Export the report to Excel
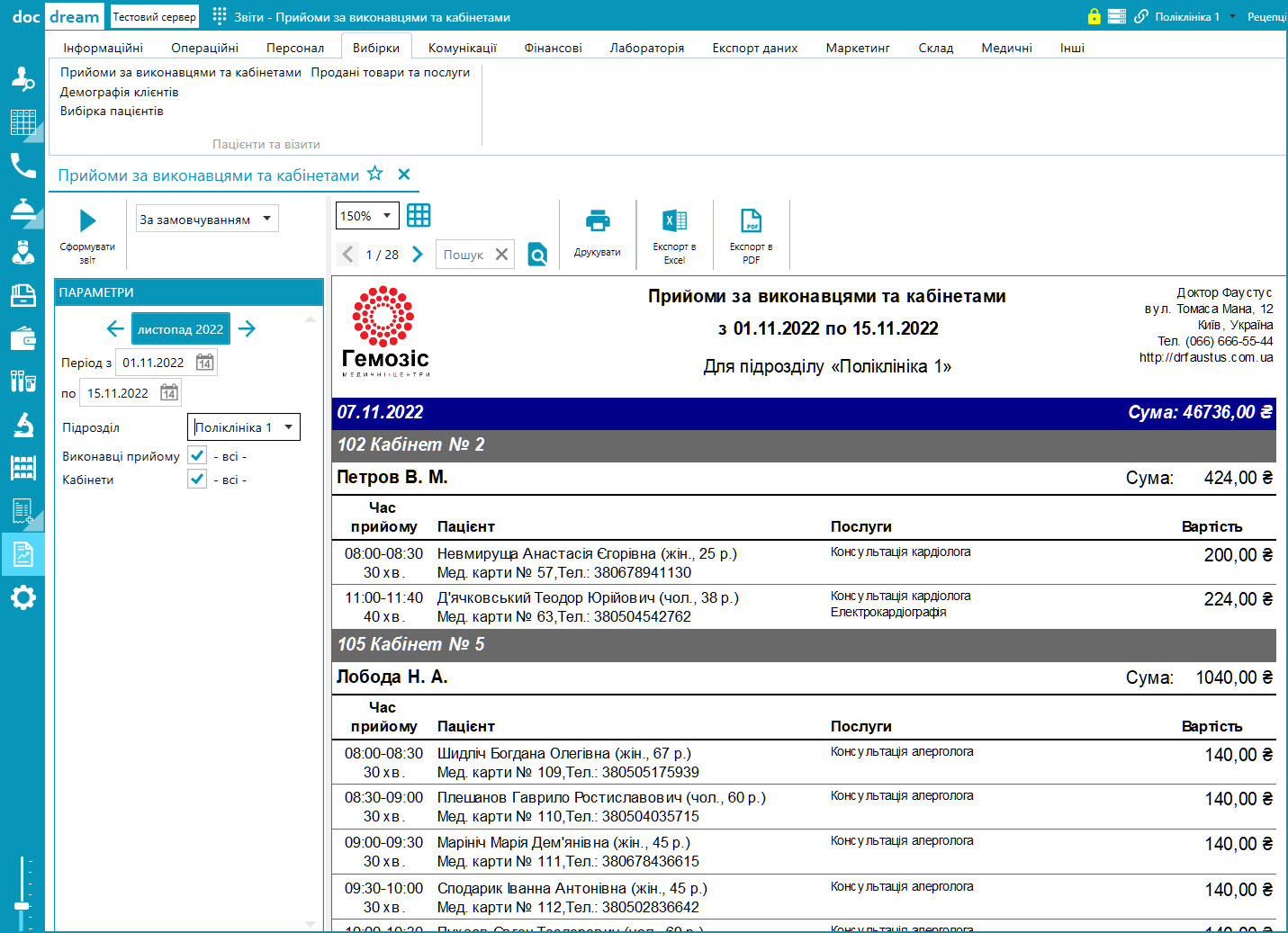1288x933 pixels. (x=674, y=236)
